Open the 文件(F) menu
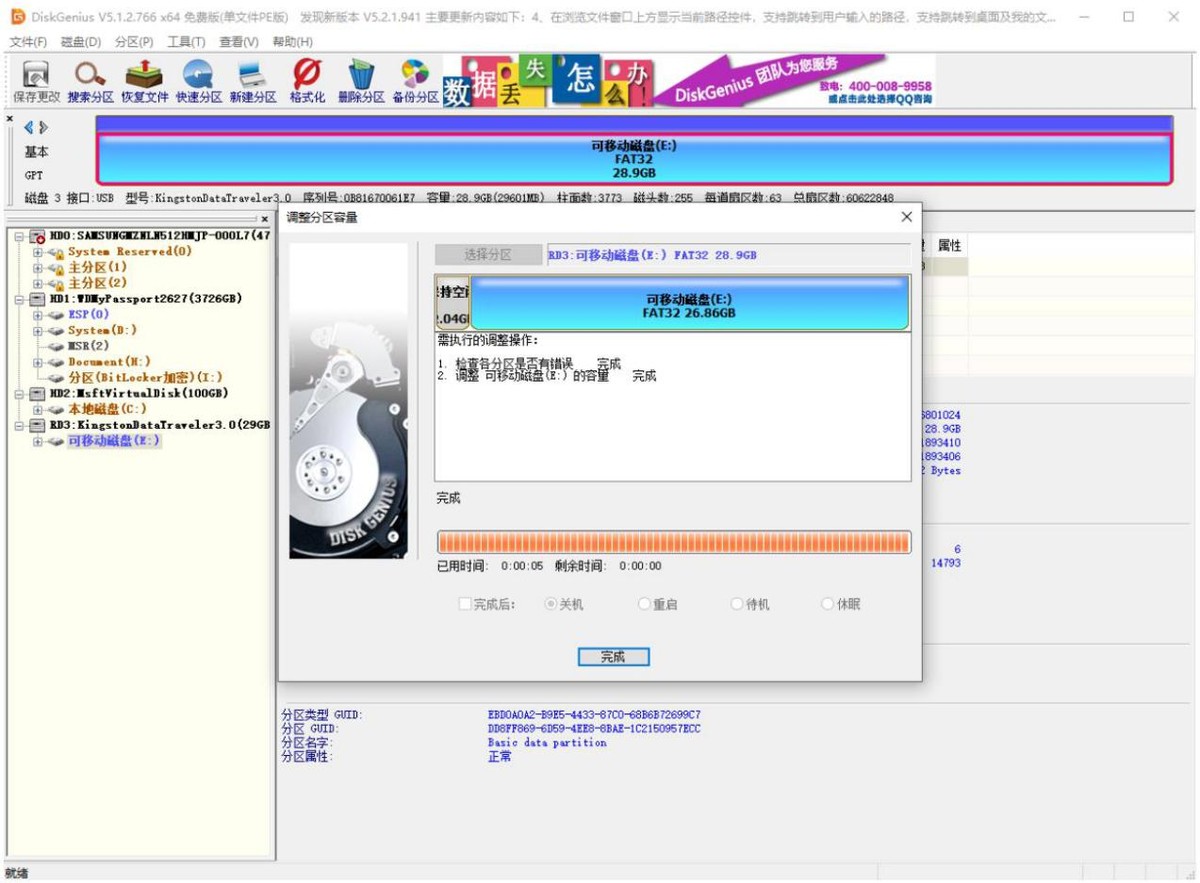This screenshot has height=883, width=1200. tap(28, 42)
